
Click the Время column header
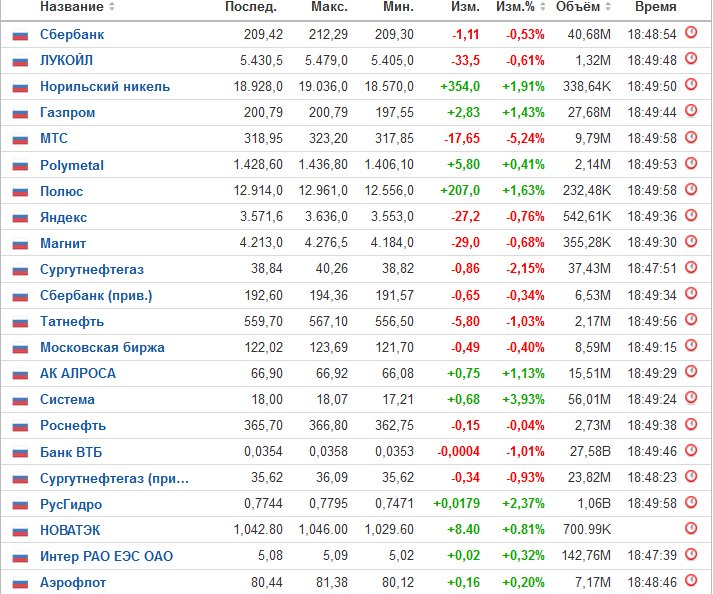[656, 7]
